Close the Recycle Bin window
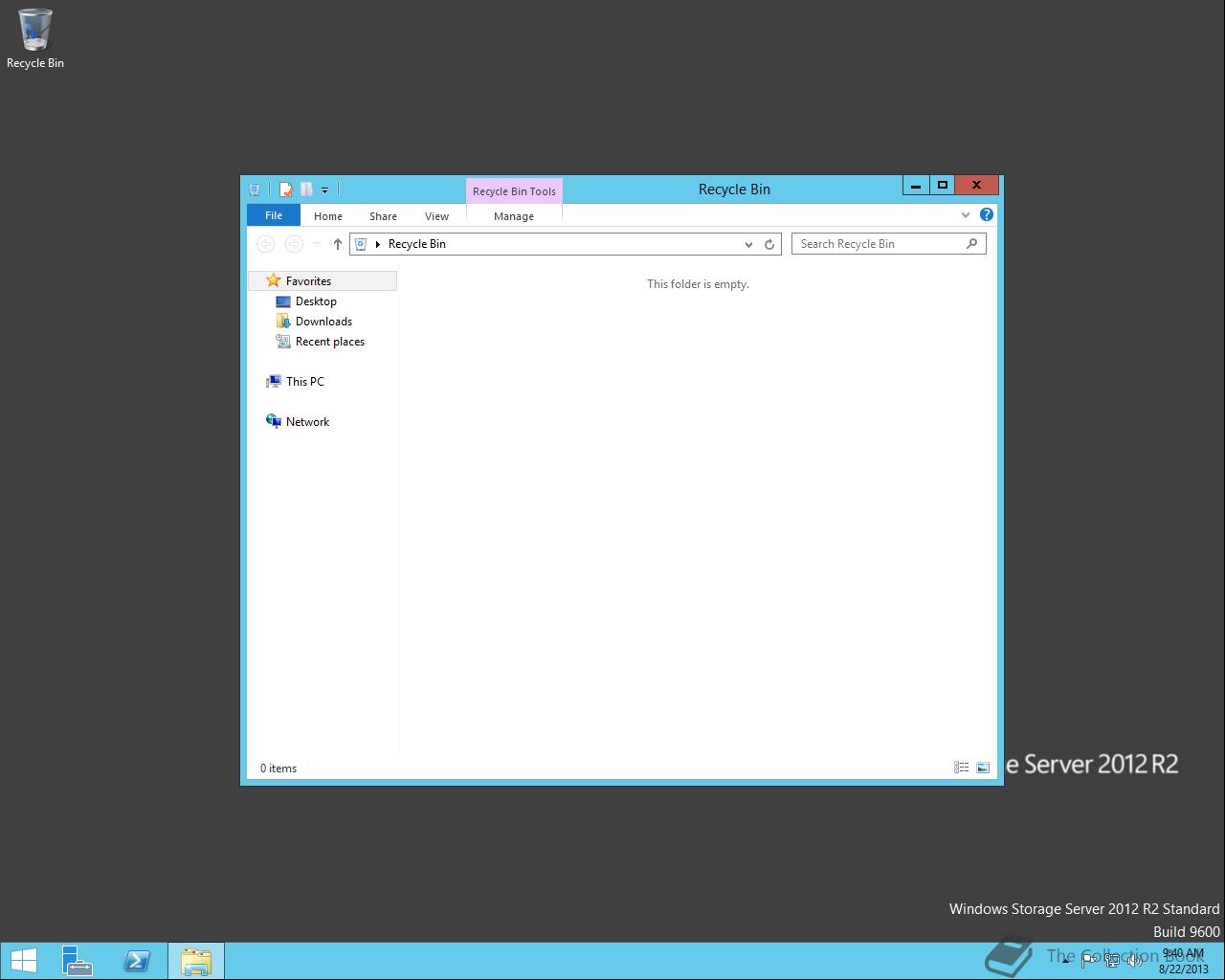This screenshot has height=980, width=1225. [977, 185]
